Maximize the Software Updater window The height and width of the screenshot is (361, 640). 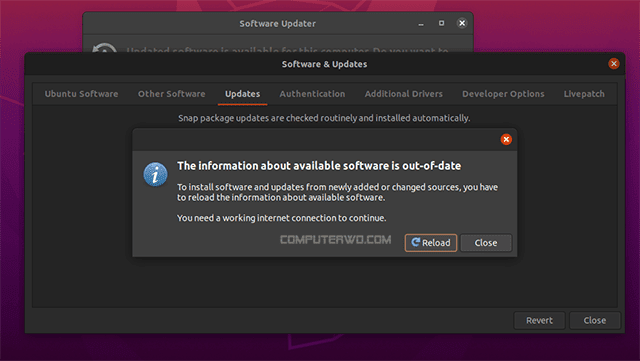pos(441,23)
